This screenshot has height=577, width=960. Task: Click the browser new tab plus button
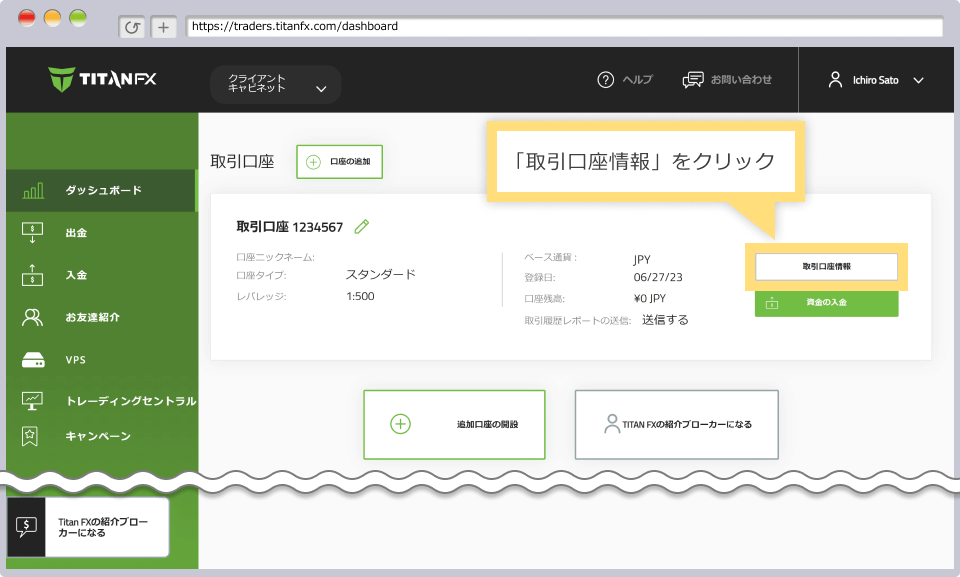point(163,27)
